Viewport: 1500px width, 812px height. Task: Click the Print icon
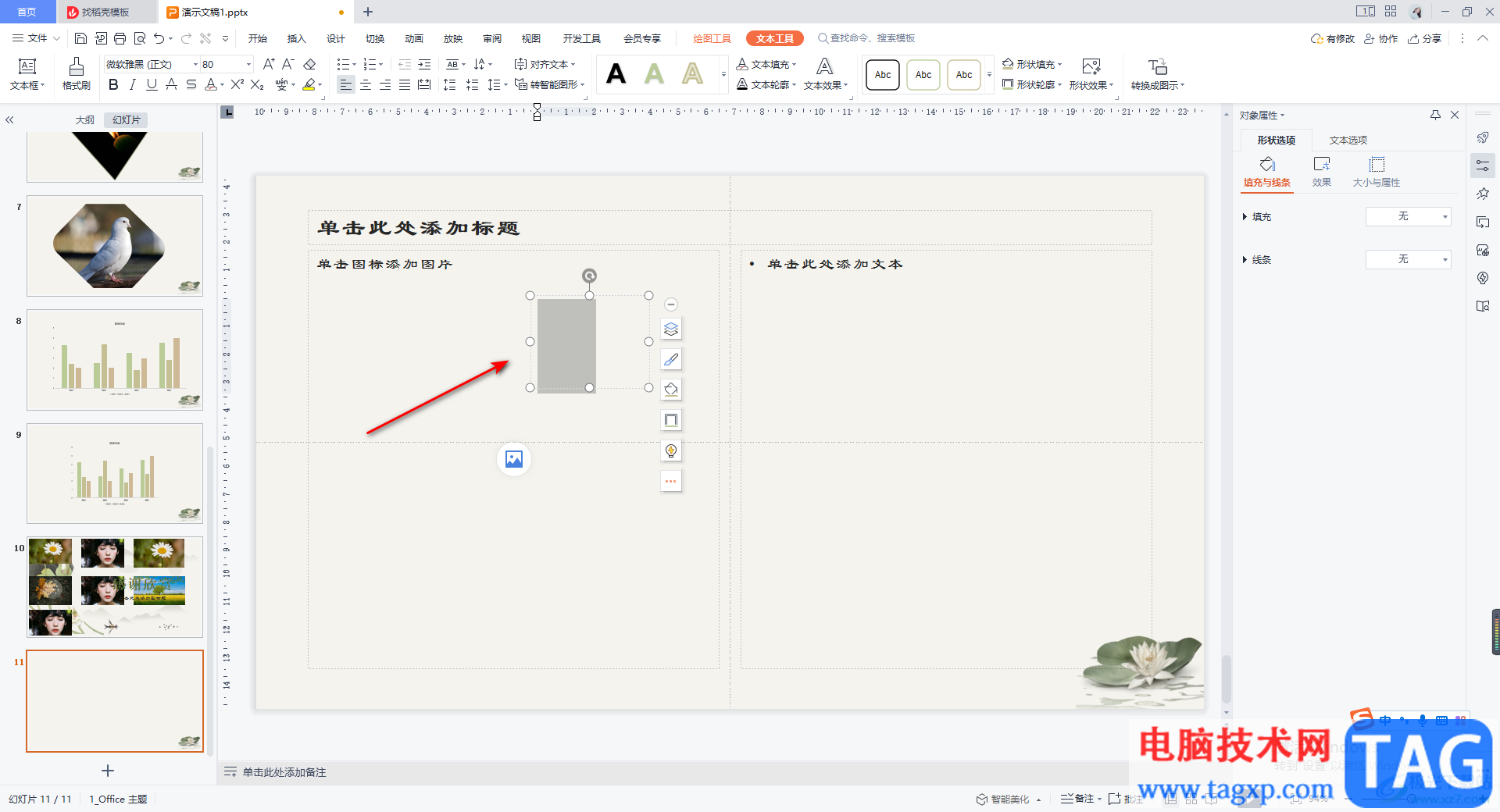[x=120, y=38]
